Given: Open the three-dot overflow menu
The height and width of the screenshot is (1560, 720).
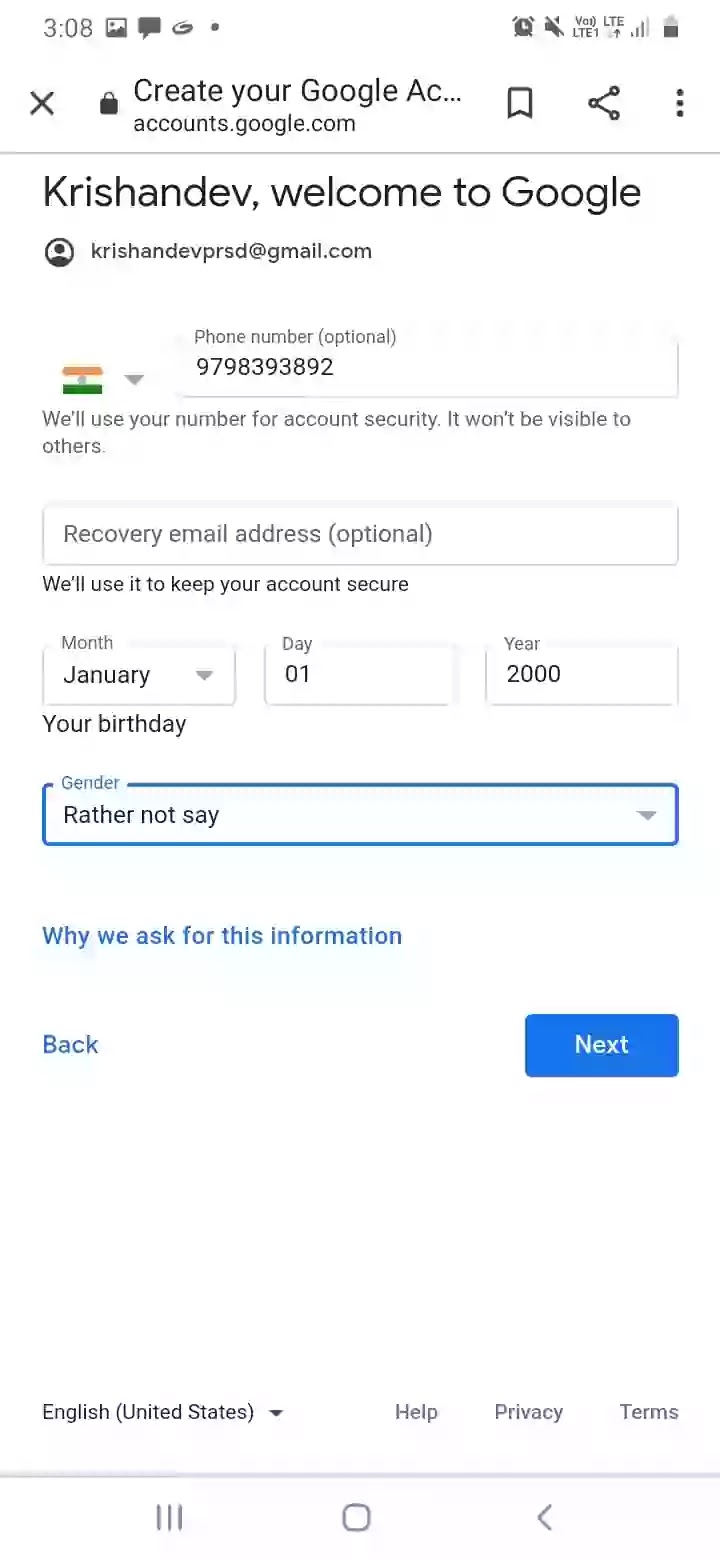Looking at the screenshot, I should (x=680, y=103).
